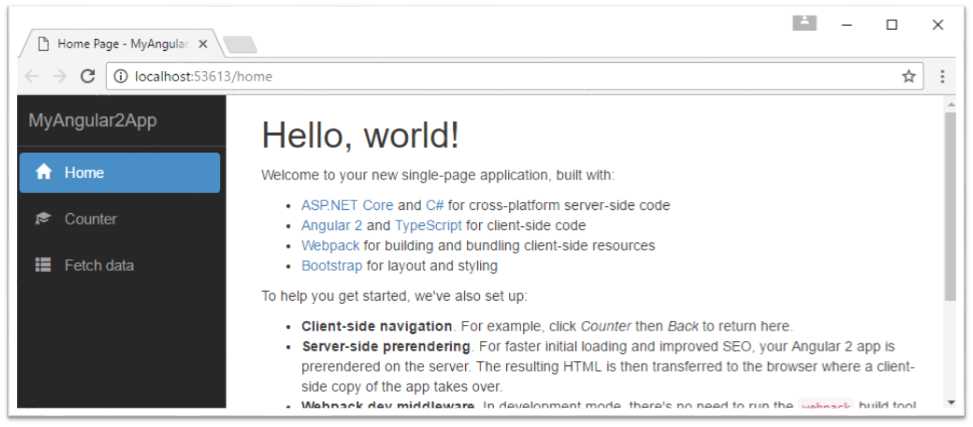Open the Chrome three-dot menu

pyautogui.click(x=942, y=76)
